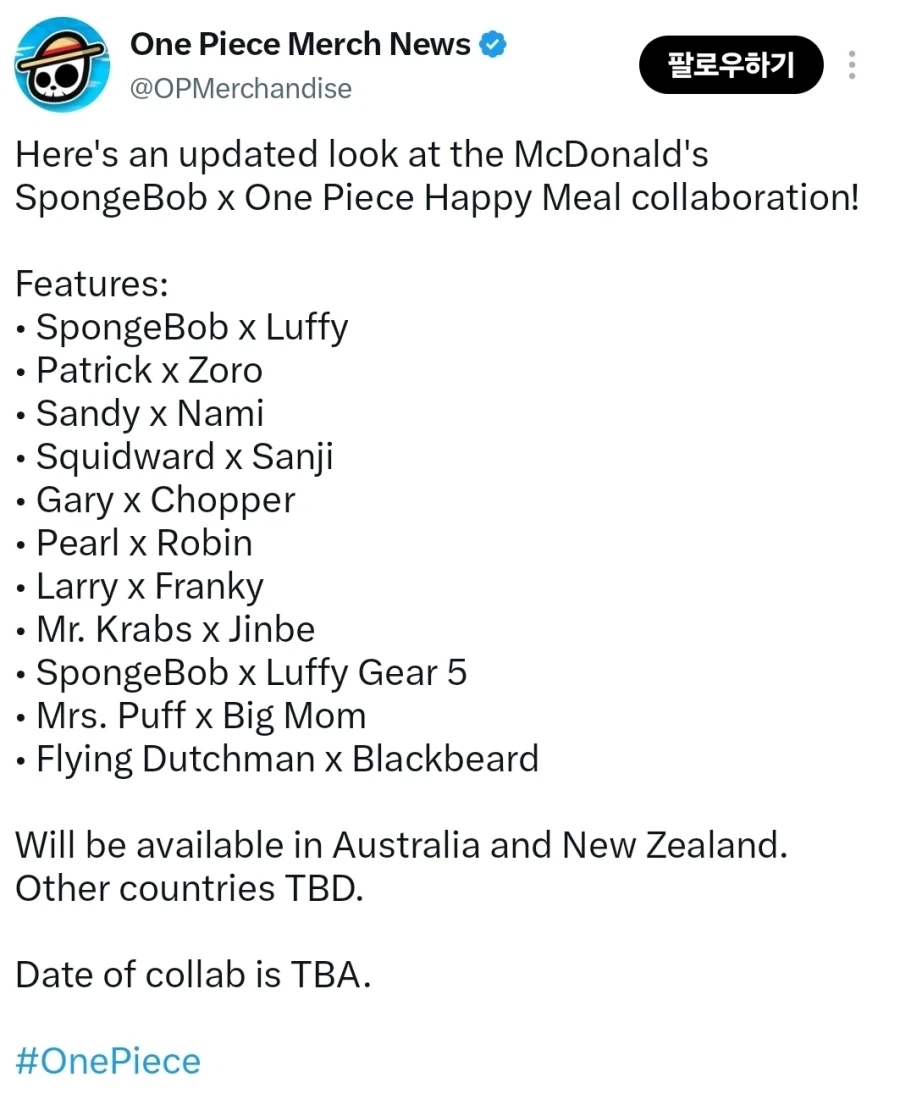
Task: Click the Squidward x Sanji line
Action: (184, 458)
